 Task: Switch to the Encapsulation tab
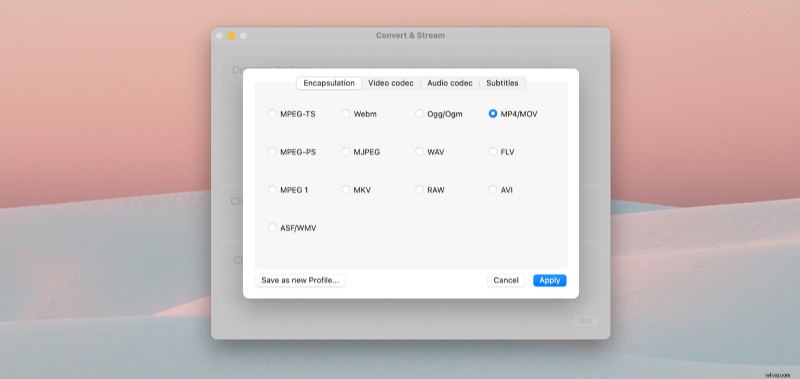tap(329, 83)
